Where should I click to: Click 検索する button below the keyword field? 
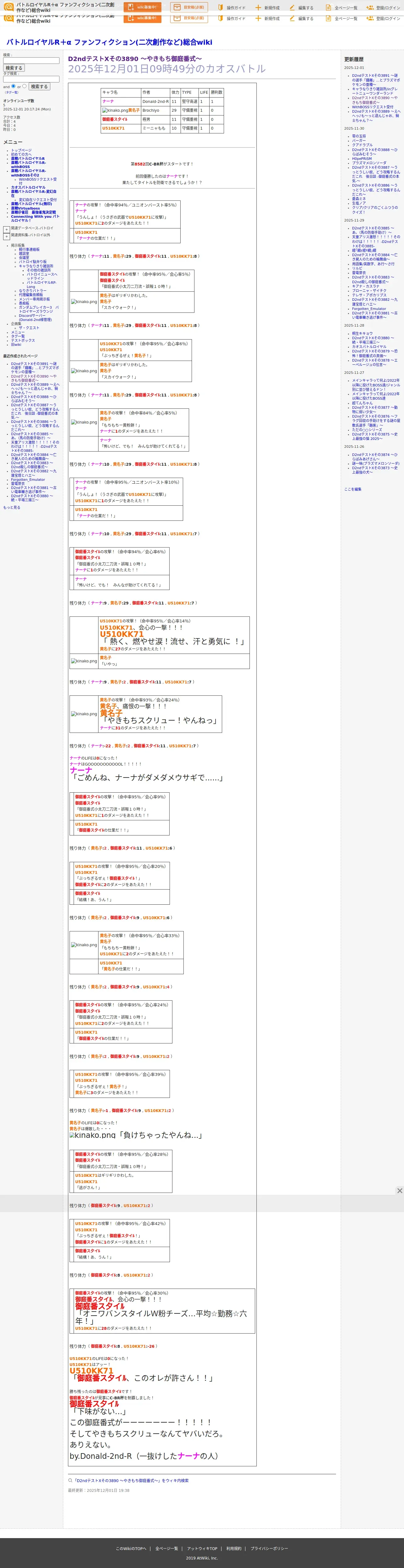14,68
